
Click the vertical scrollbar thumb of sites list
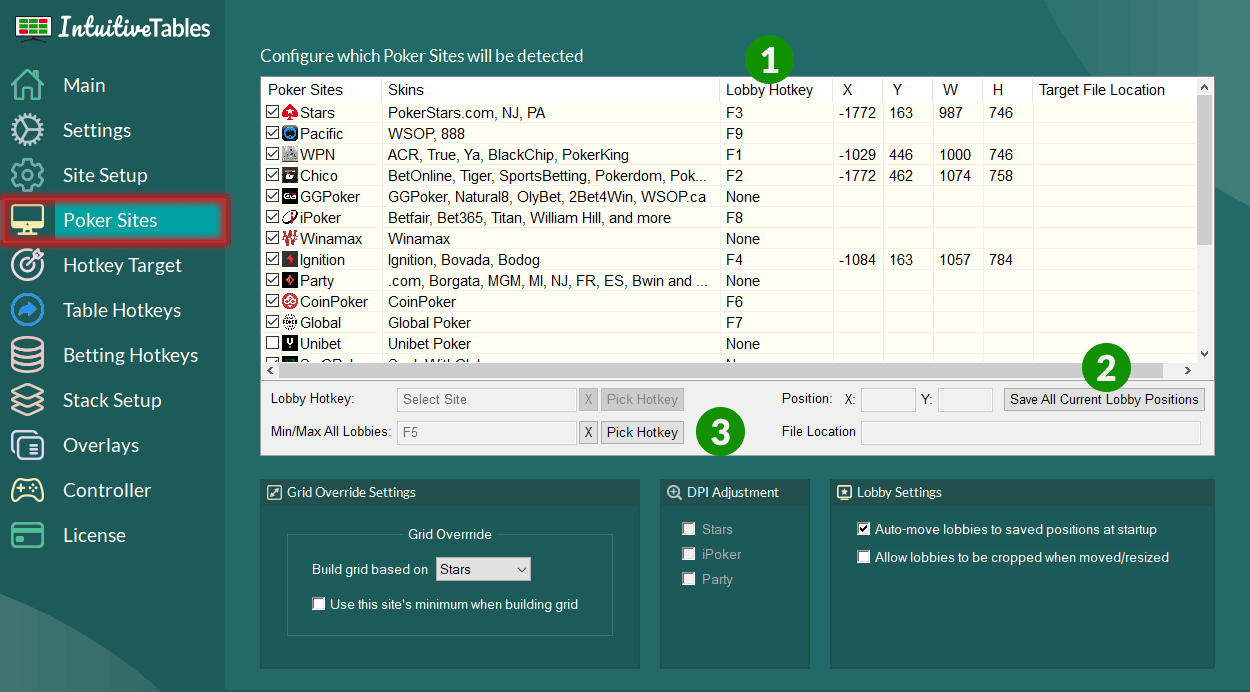[1204, 170]
